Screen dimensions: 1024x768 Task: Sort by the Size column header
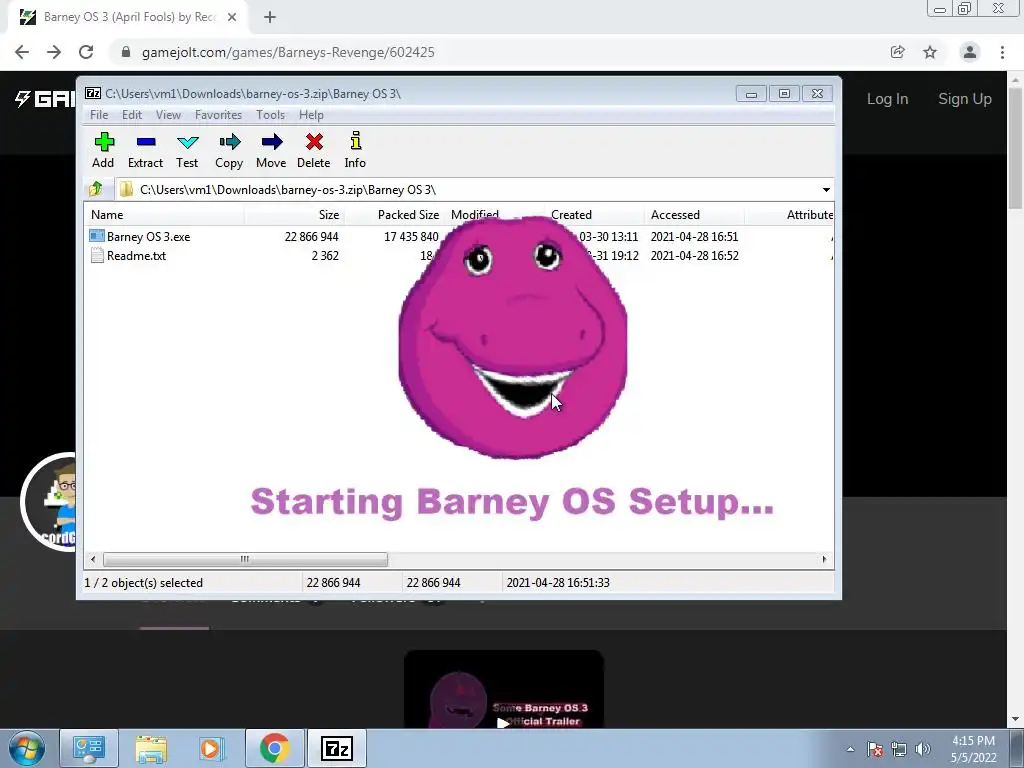pos(295,215)
